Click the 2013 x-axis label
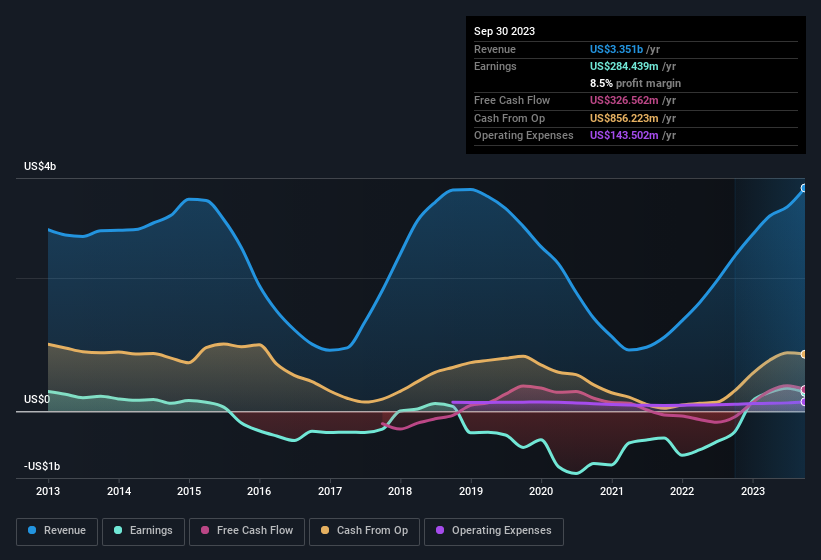This screenshot has height=560, width=821. click(48, 491)
